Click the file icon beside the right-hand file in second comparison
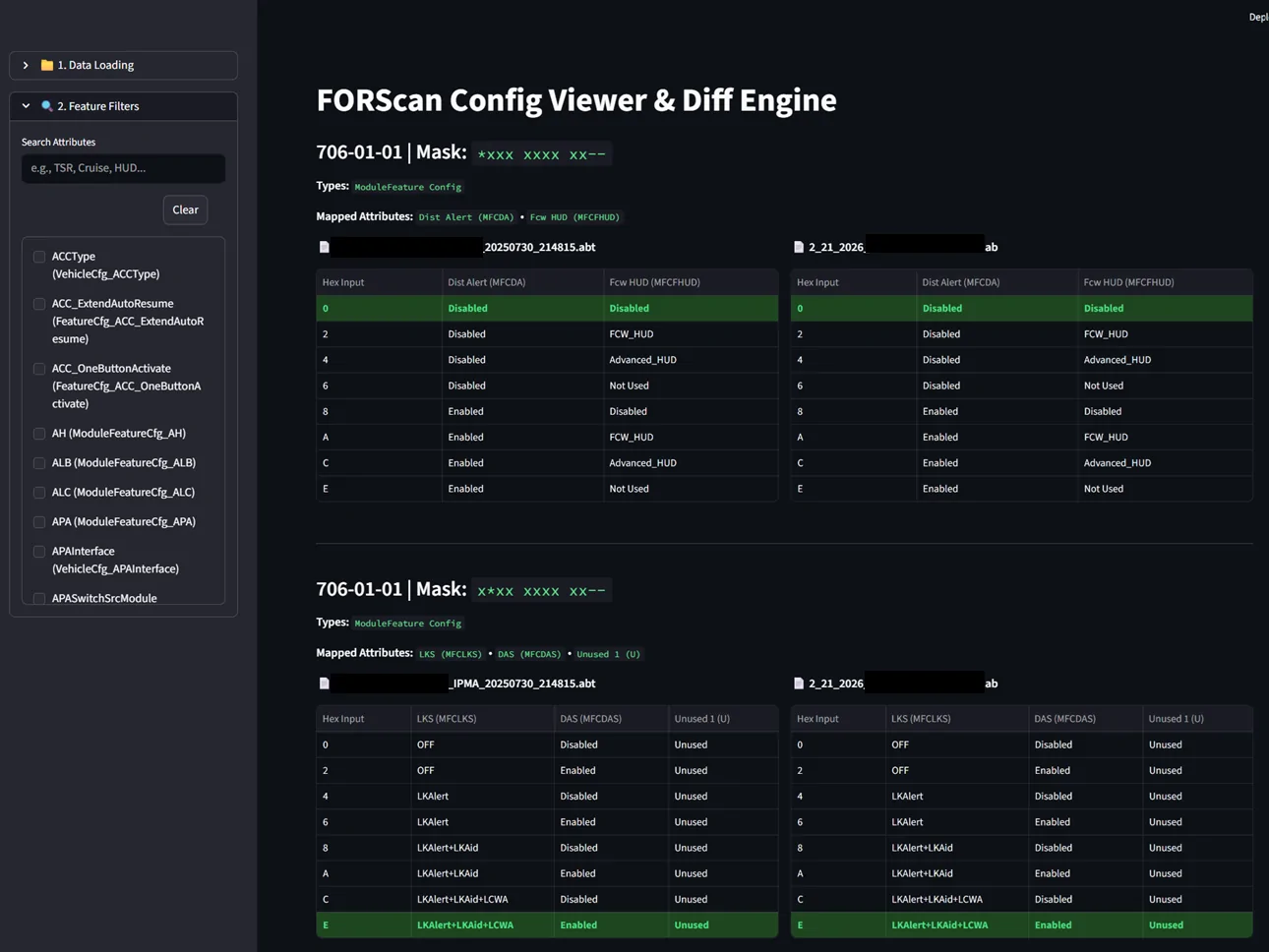 (x=797, y=683)
